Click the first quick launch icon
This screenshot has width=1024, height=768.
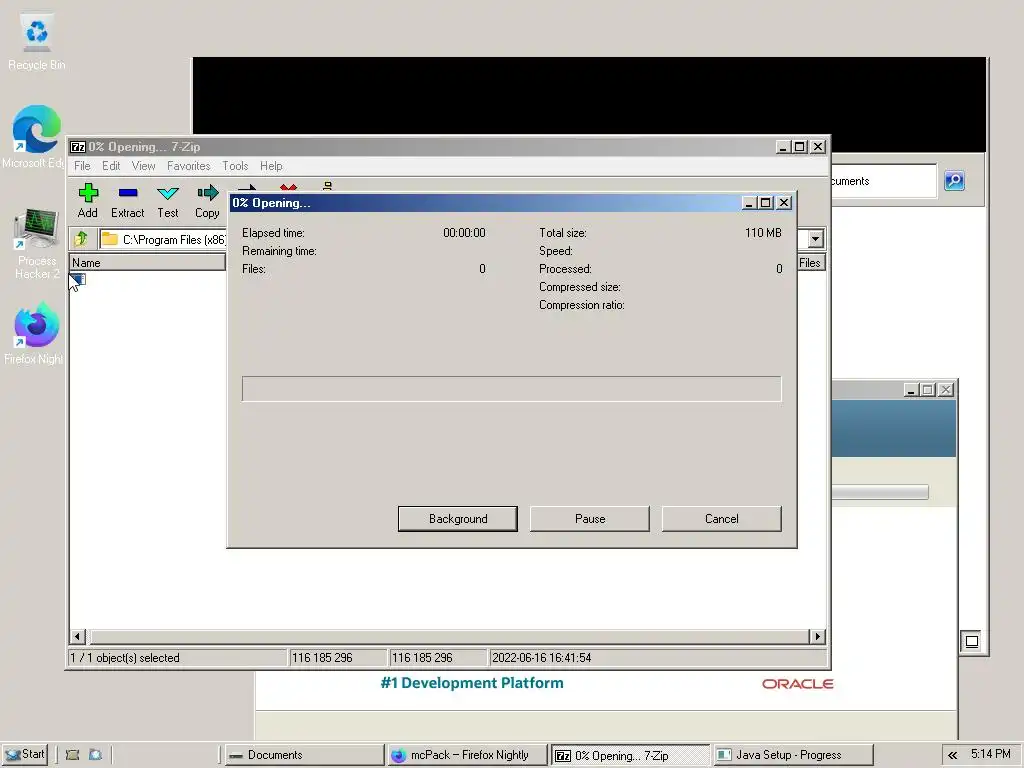[x=72, y=755]
